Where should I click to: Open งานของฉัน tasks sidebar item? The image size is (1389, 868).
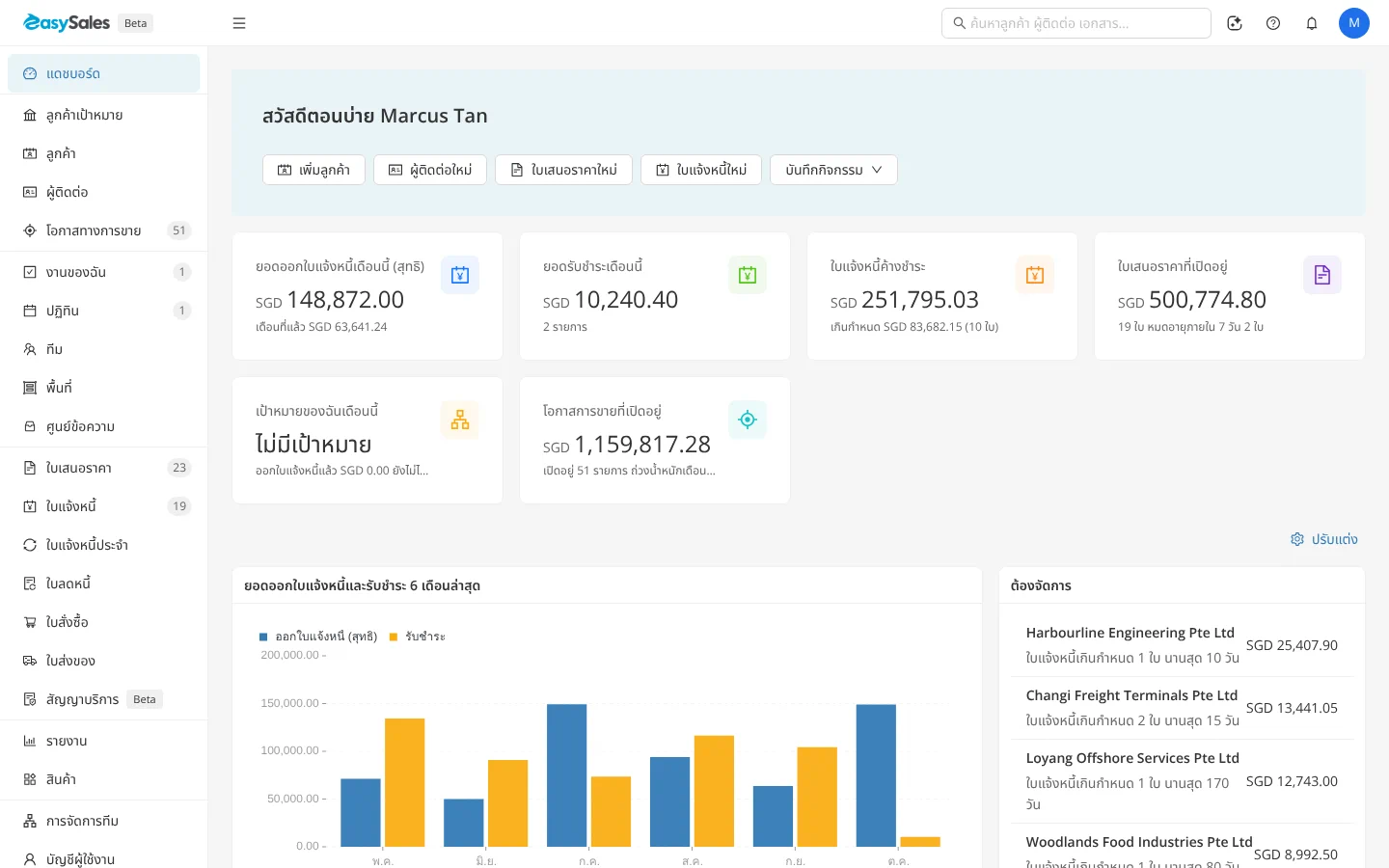pyautogui.click(x=103, y=272)
